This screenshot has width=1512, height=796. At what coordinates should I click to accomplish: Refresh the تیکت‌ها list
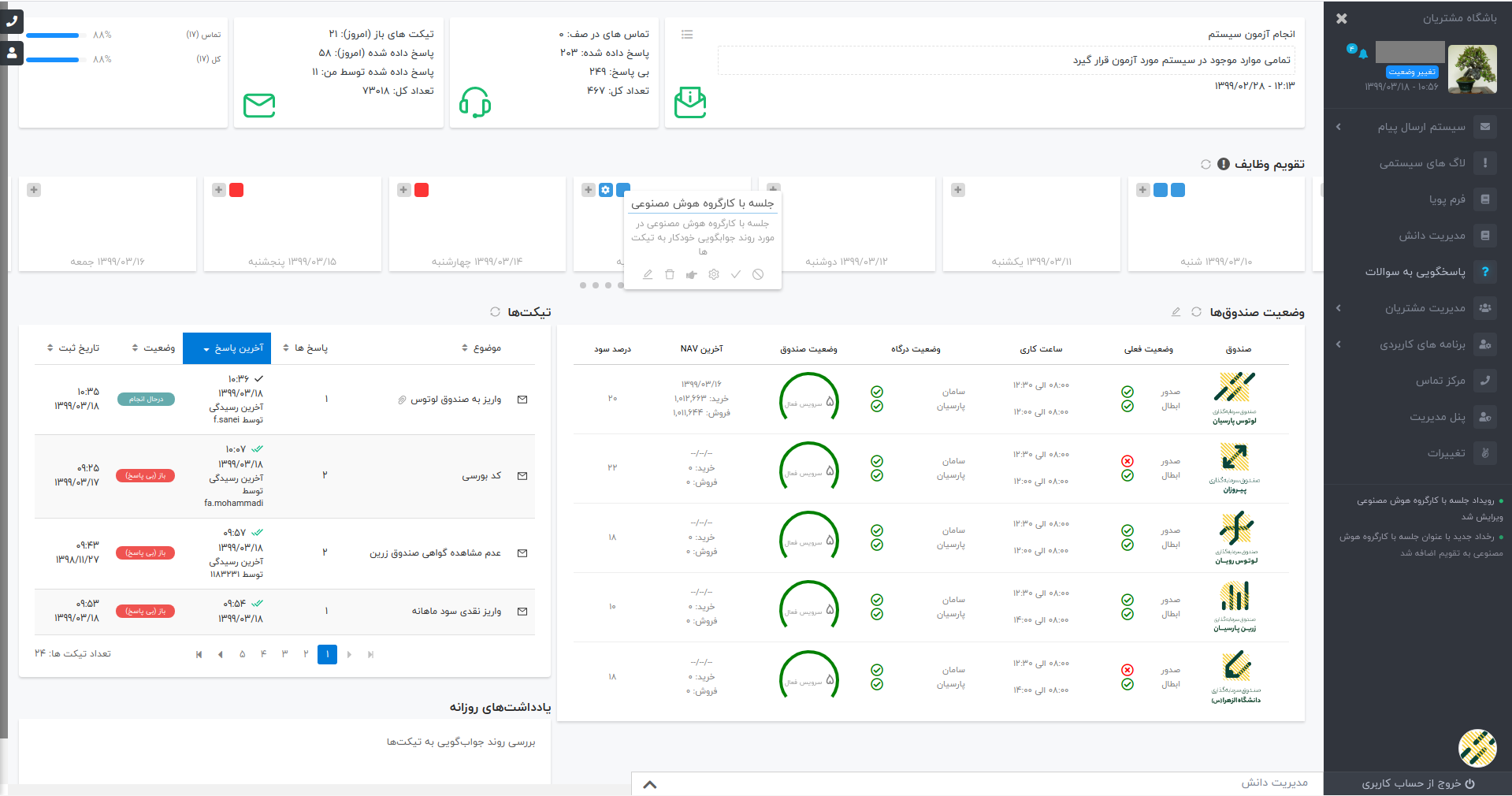[x=495, y=312]
